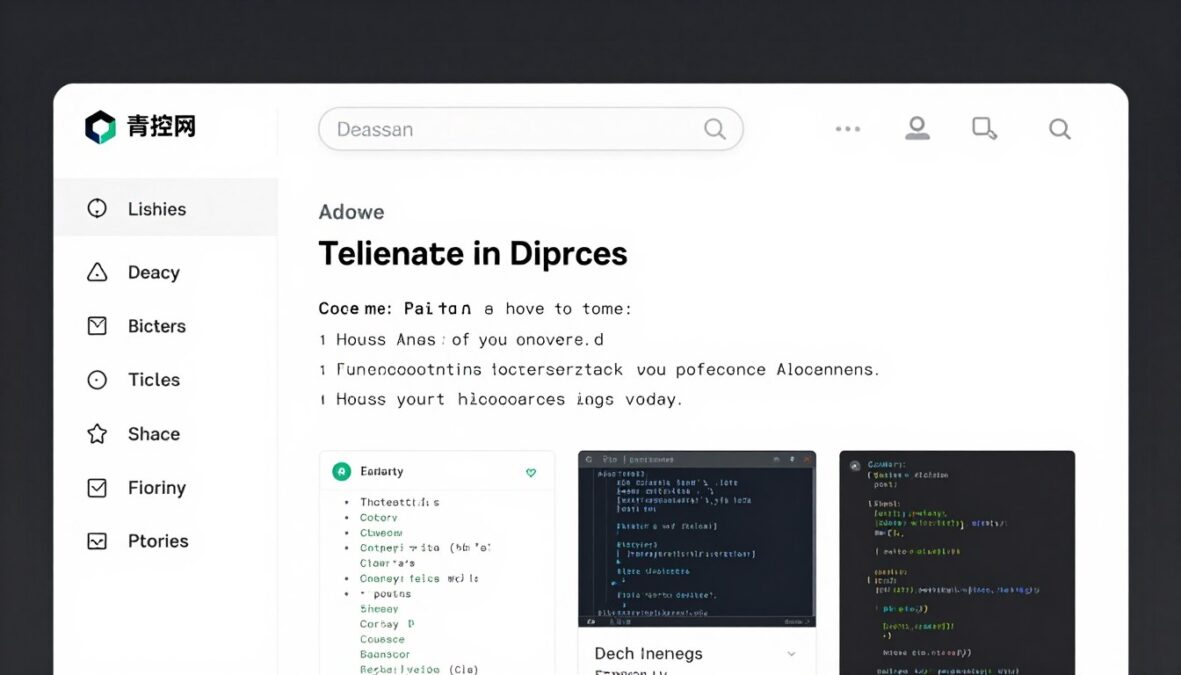The image size is (1181, 675).
Task: Open the Adowe breadcrumb item
Action: tap(351, 211)
